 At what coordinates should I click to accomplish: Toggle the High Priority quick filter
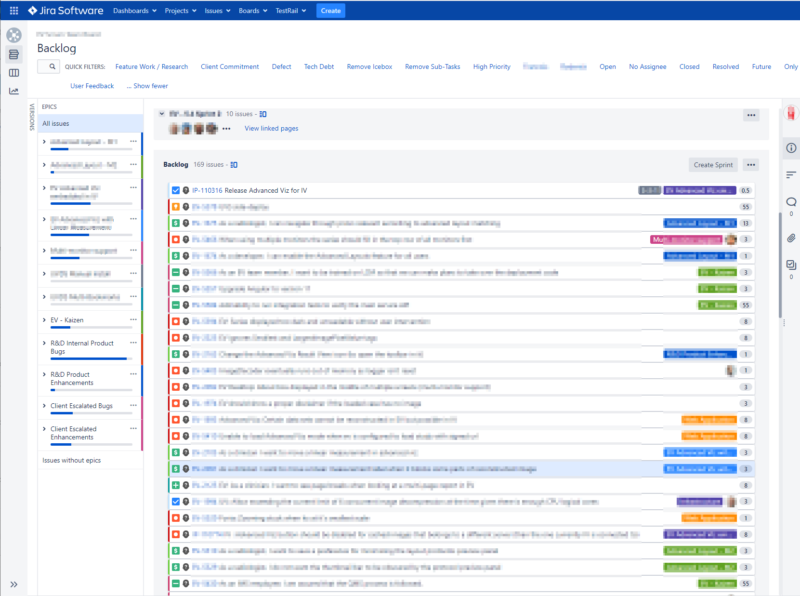(492, 66)
